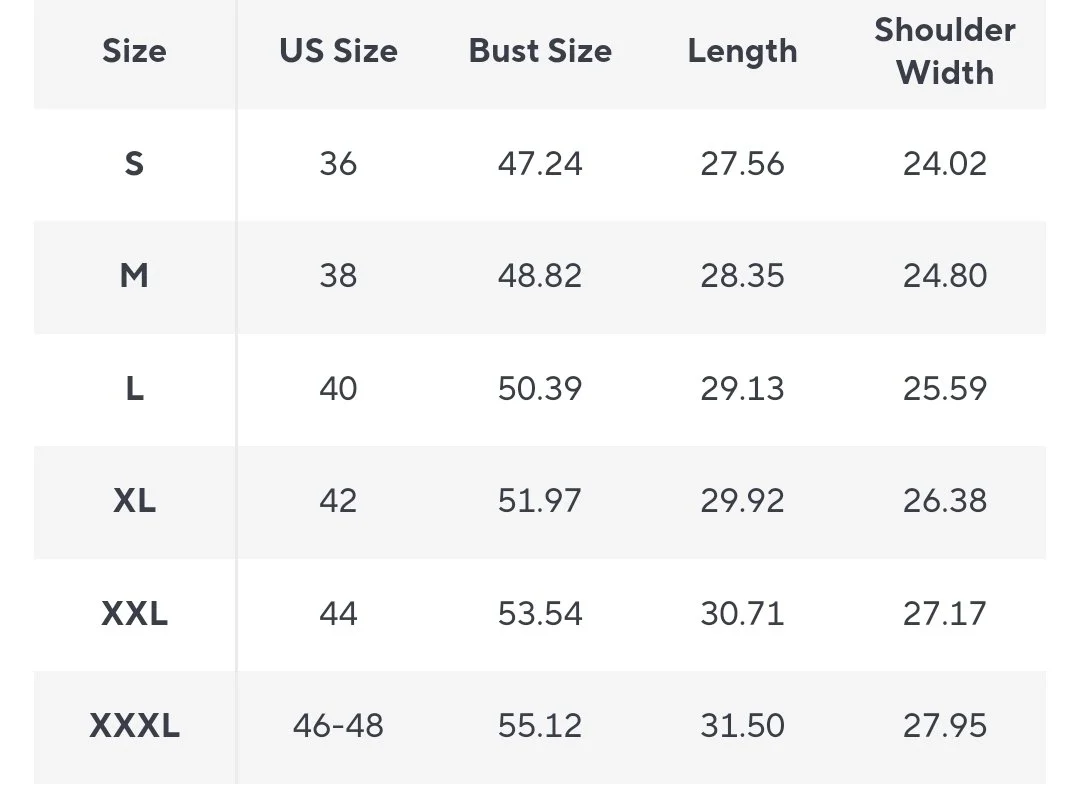This screenshot has width=1079, height=790.
Task: Select US size 42 cell
Action: click(x=338, y=500)
